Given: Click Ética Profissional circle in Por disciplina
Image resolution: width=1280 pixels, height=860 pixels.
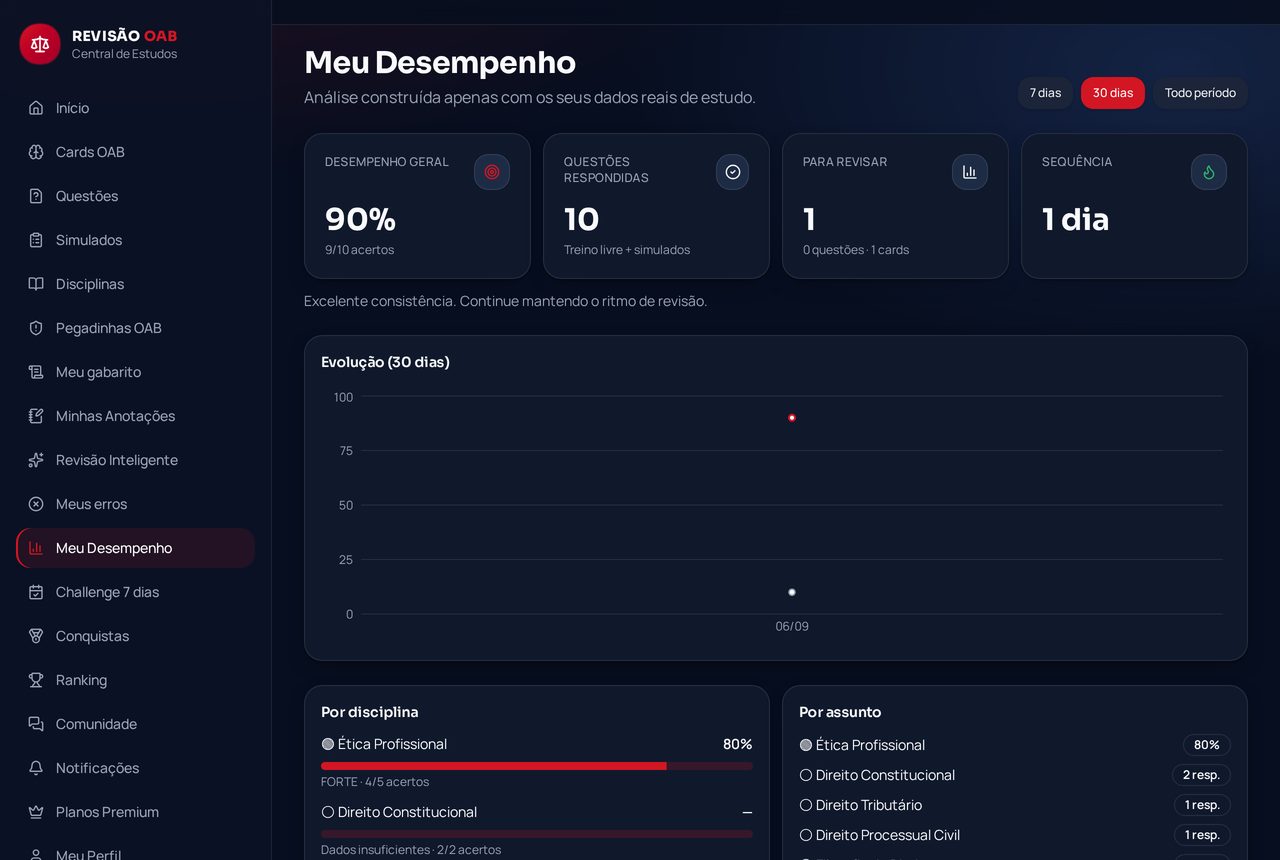Looking at the screenshot, I should (328, 744).
